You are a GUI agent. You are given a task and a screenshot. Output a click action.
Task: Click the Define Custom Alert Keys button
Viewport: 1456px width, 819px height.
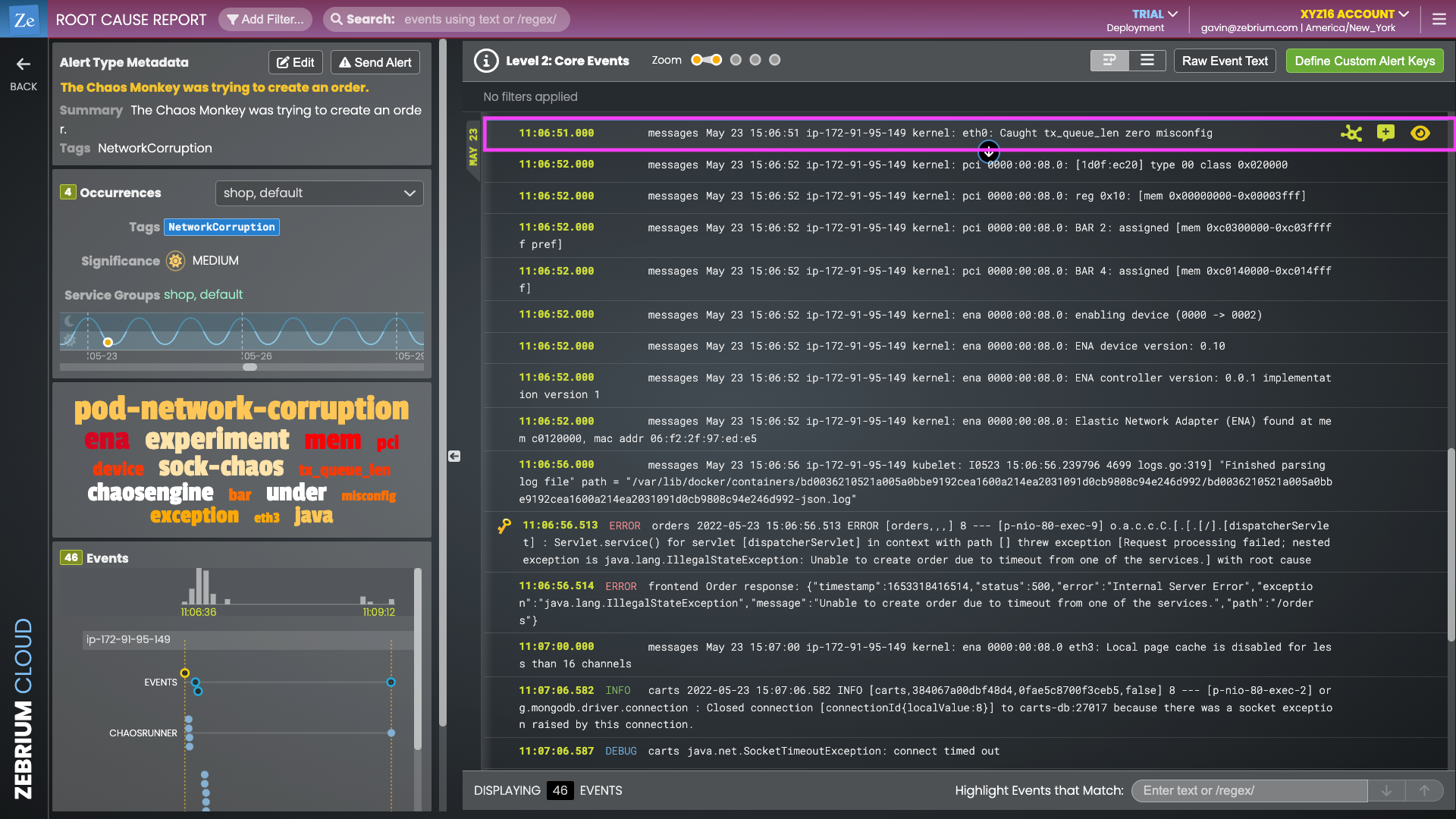pyautogui.click(x=1363, y=60)
